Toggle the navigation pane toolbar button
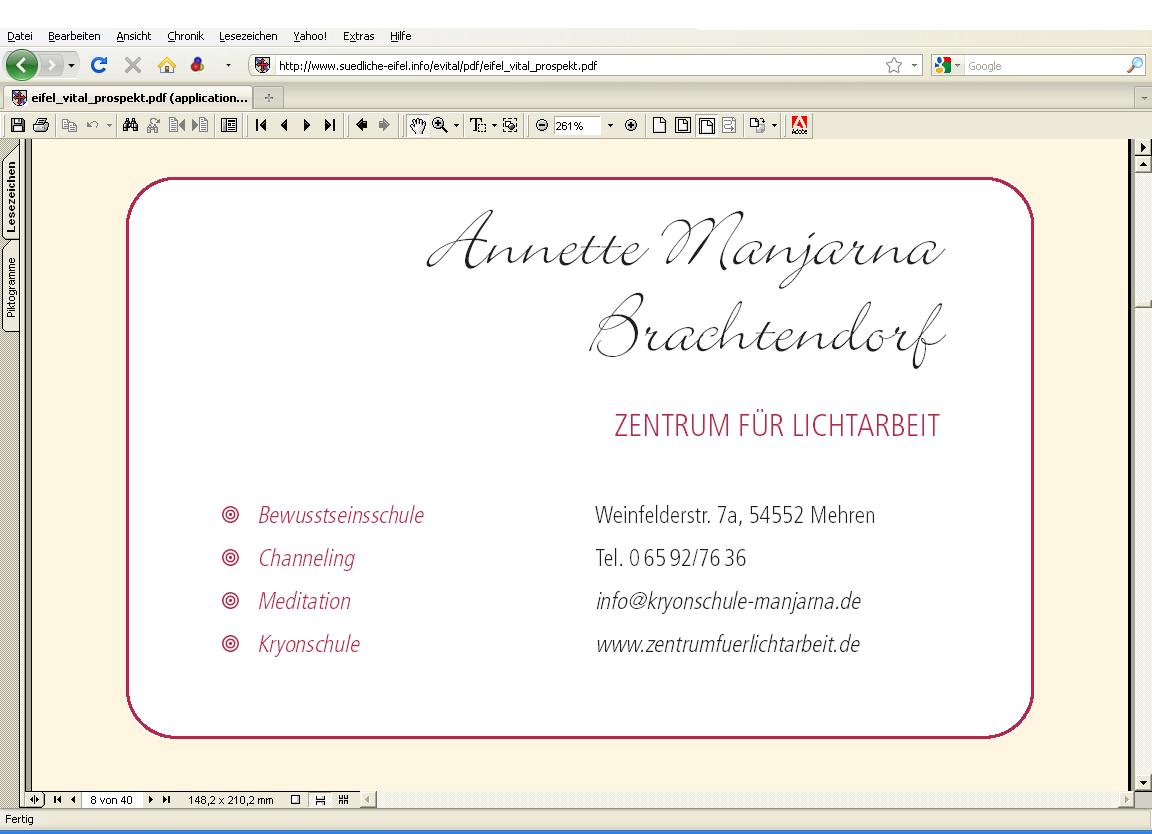The image size is (1152, 834). [x=229, y=126]
